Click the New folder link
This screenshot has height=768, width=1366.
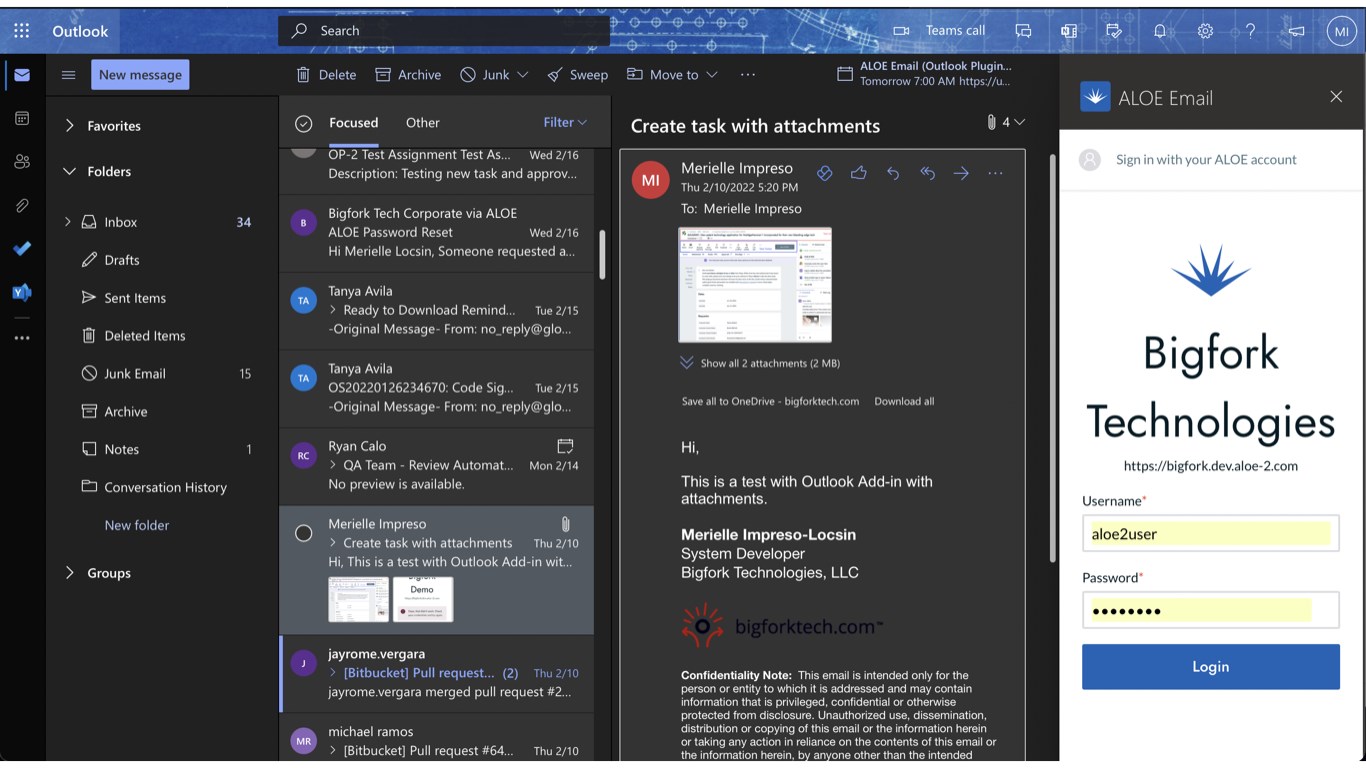click(137, 526)
